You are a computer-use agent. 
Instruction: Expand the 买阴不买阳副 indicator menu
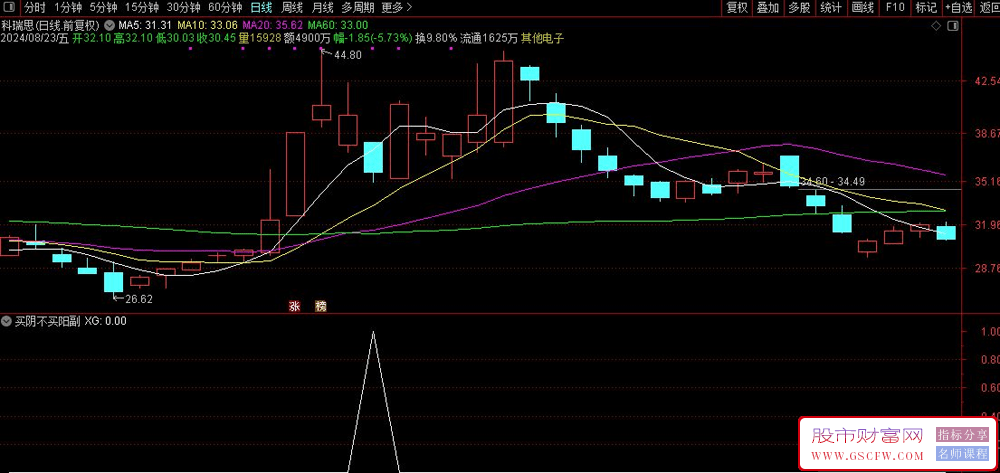(x=7, y=321)
